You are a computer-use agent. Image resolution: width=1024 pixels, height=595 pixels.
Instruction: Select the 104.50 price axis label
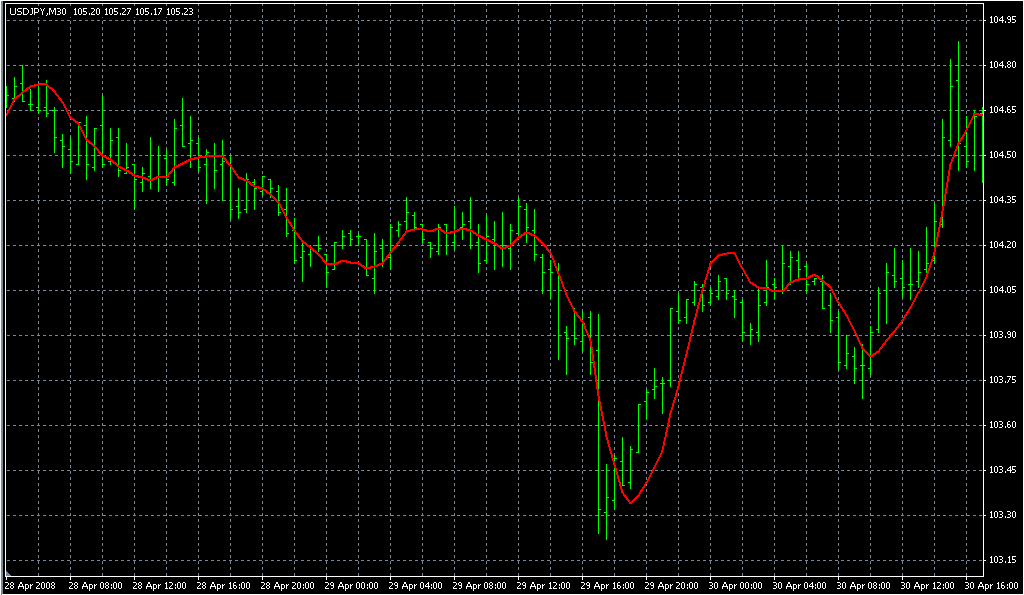1002,155
